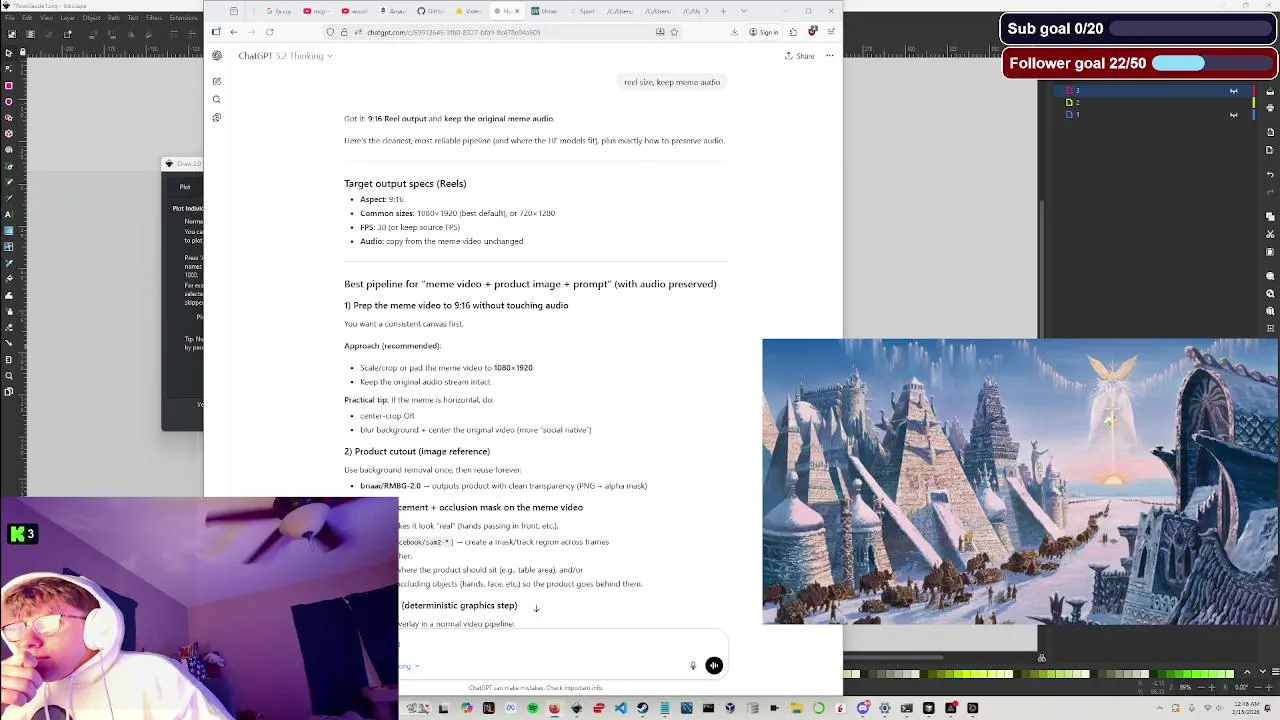Screen dimensions: 1280x720
Task: Open the ChatGPT search chats icon
Action: click(217, 99)
